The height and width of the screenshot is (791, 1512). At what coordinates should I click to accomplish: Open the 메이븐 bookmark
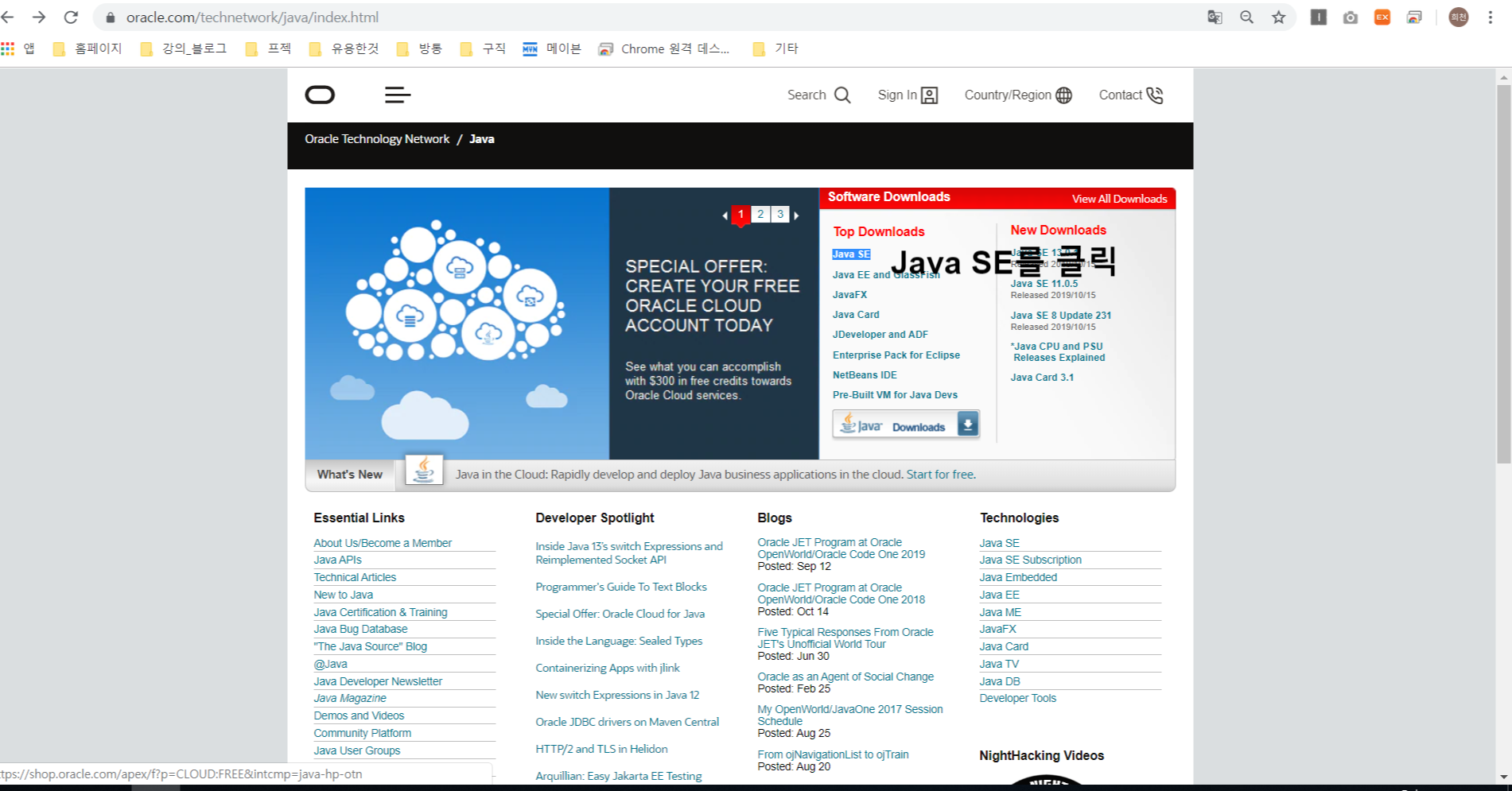coord(552,48)
